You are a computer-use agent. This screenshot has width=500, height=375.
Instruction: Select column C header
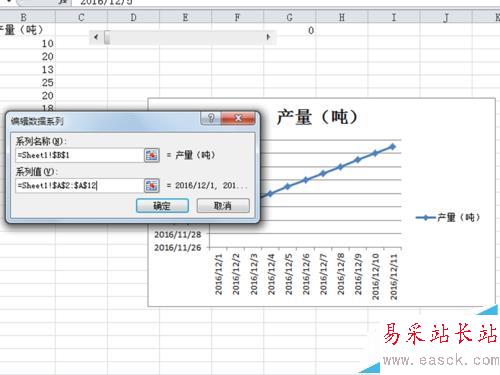pyautogui.click(x=81, y=17)
